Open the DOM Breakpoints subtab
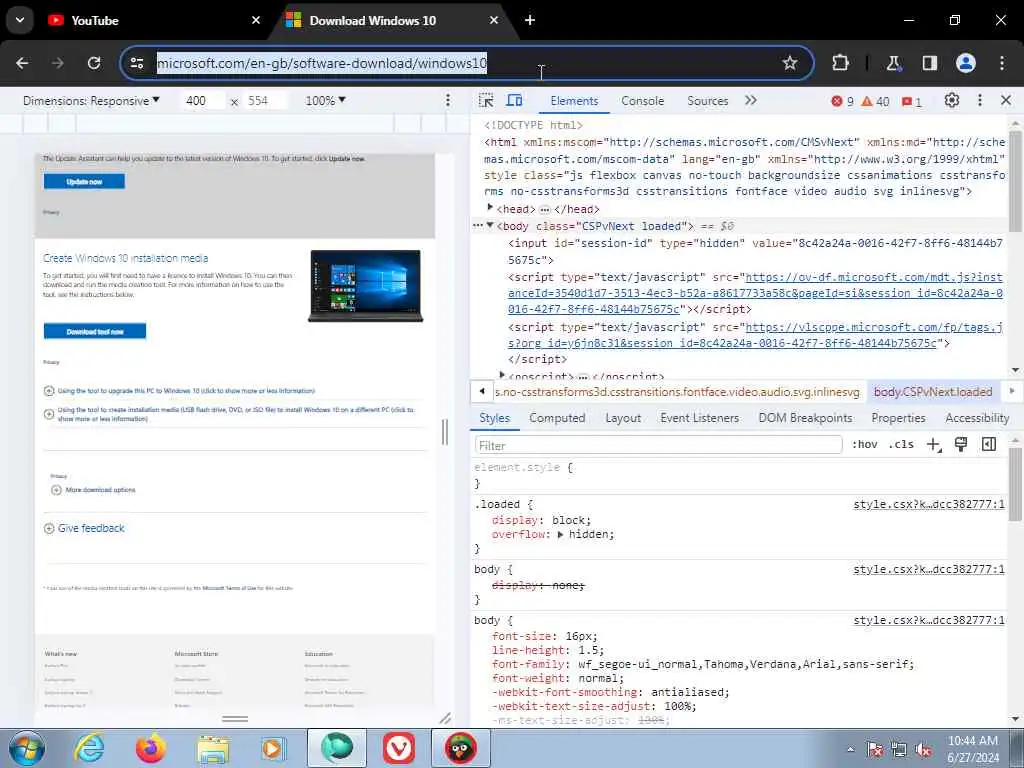This screenshot has height=768, width=1024. point(805,418)
